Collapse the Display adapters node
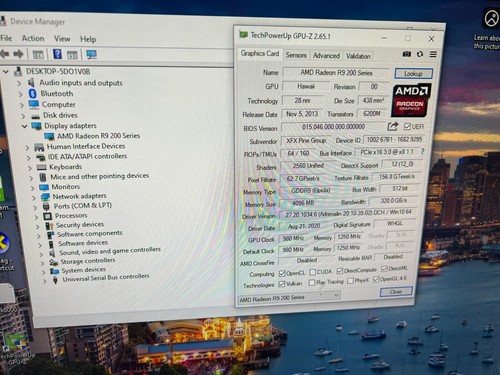The image size is (500, 375). click(x=24, y=126)
